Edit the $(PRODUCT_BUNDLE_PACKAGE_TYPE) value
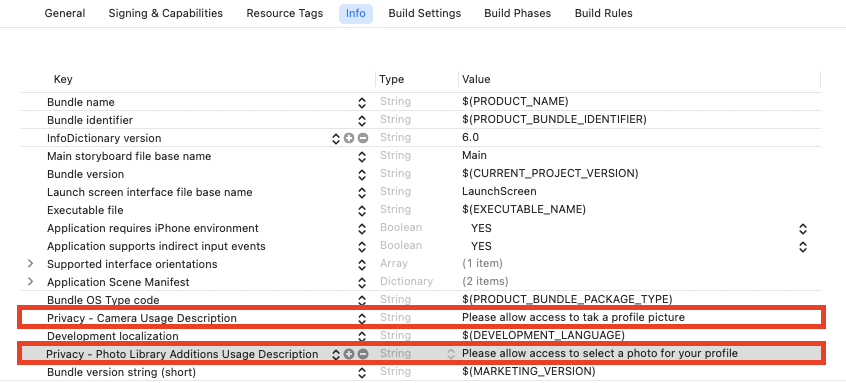846x383 pixels. click(567, 299)
